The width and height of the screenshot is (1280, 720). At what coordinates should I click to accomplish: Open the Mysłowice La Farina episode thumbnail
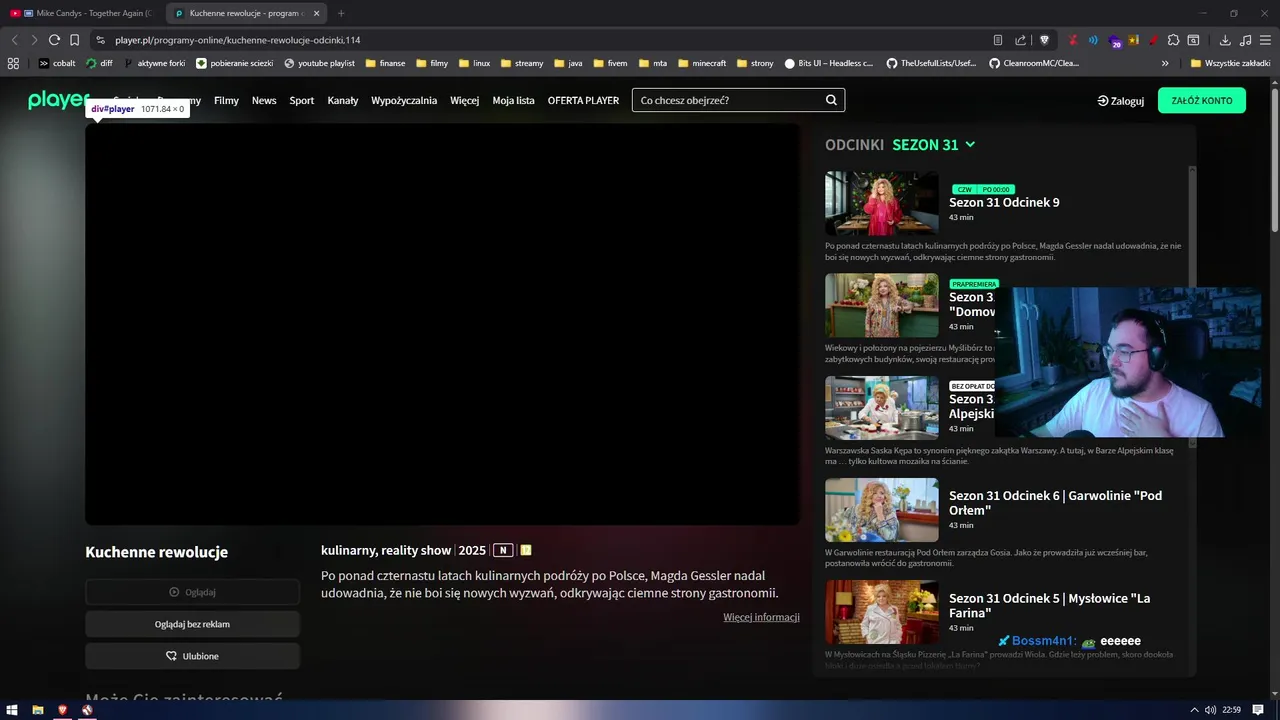(x=881, y=612)
